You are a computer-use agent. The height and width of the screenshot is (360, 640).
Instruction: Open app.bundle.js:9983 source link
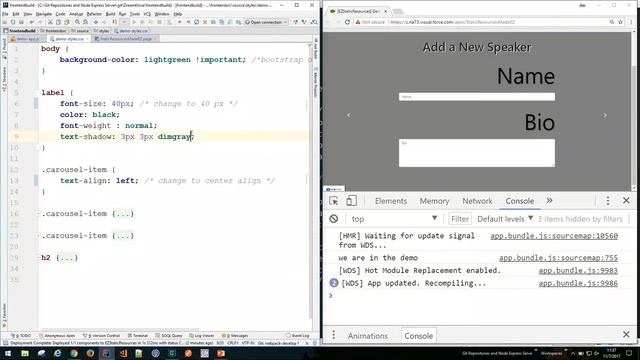[578, 270]
